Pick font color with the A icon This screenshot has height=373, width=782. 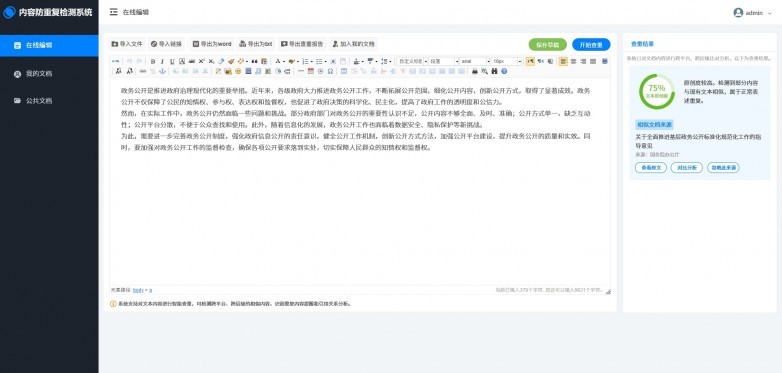point(277,61)
